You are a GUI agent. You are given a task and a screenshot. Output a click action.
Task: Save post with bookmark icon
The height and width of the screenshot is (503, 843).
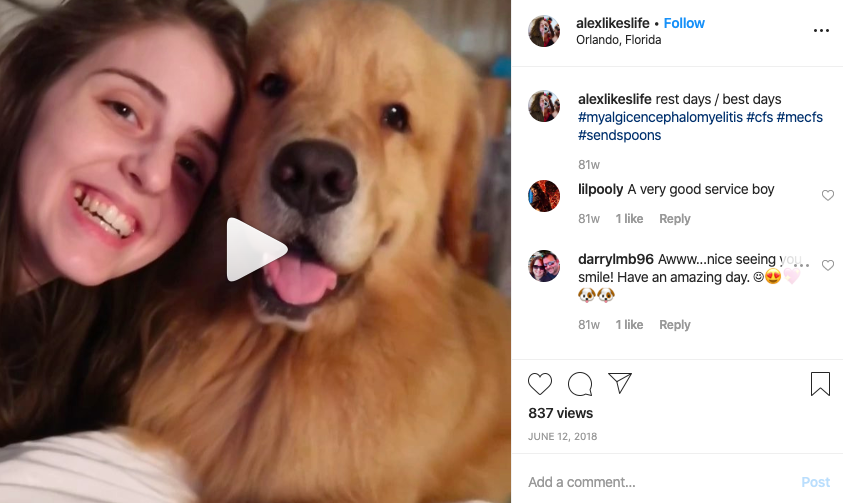(820, 384)
